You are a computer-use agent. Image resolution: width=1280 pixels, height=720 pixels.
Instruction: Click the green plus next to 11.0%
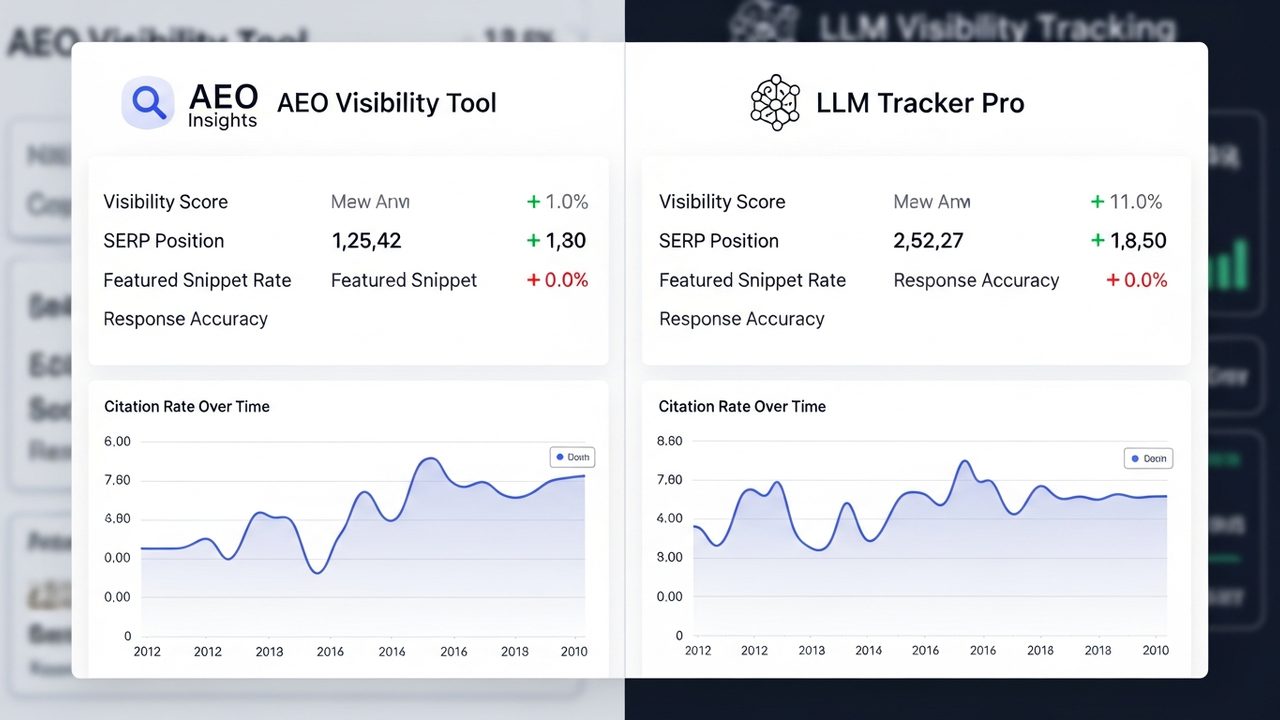click(1097, 202)
